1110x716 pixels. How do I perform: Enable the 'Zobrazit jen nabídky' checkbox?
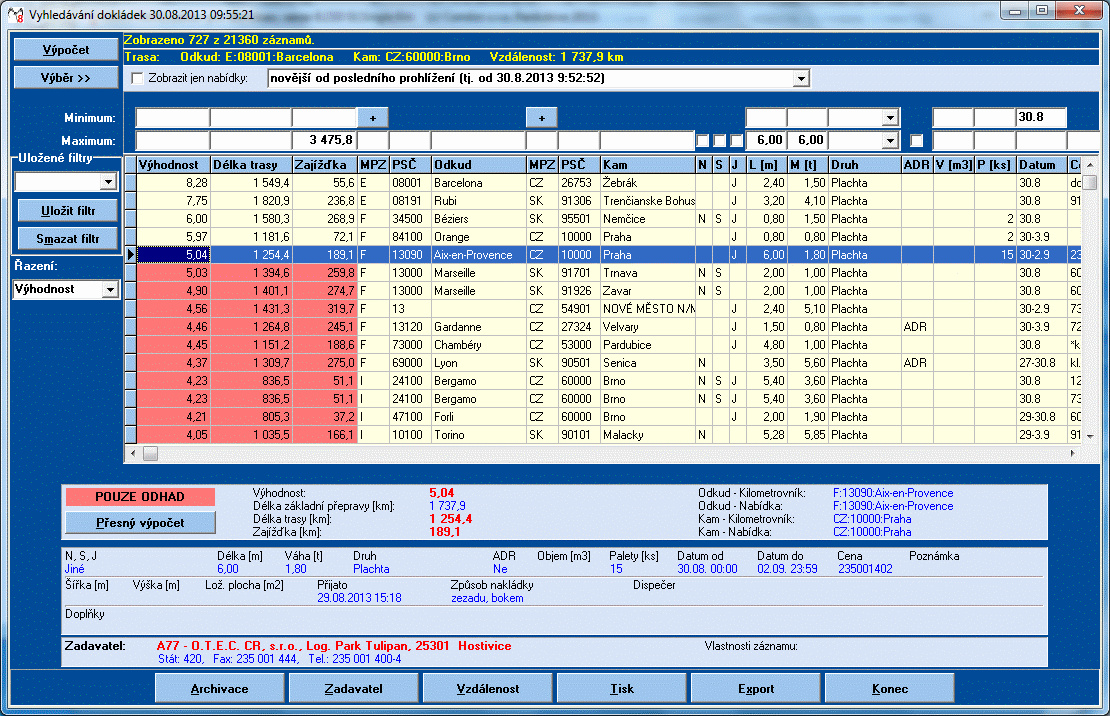coord(138,79)
